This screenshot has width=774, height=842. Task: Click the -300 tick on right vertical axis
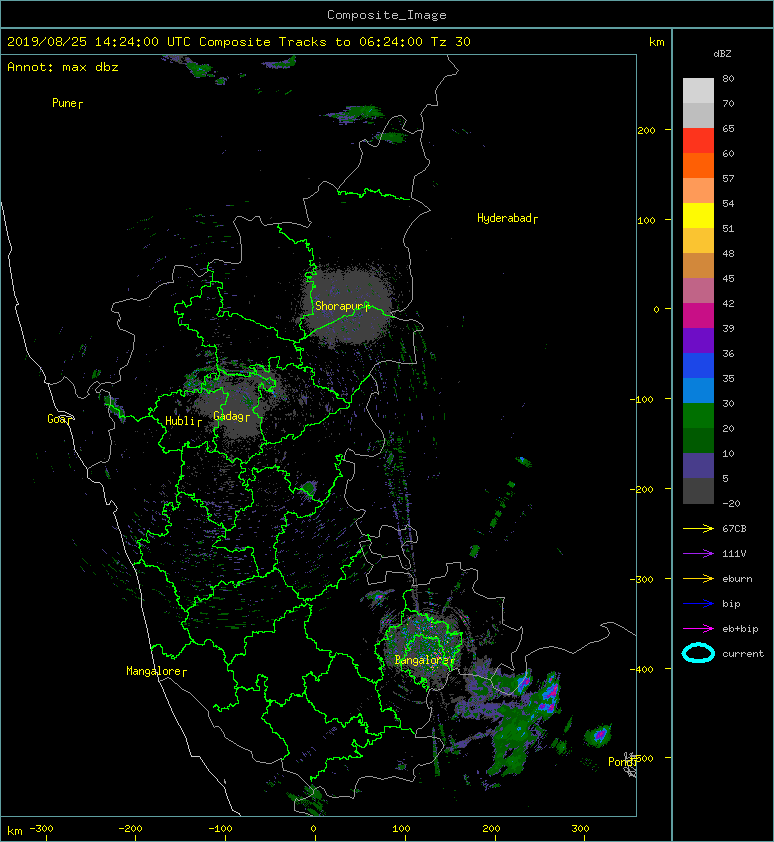641,579
